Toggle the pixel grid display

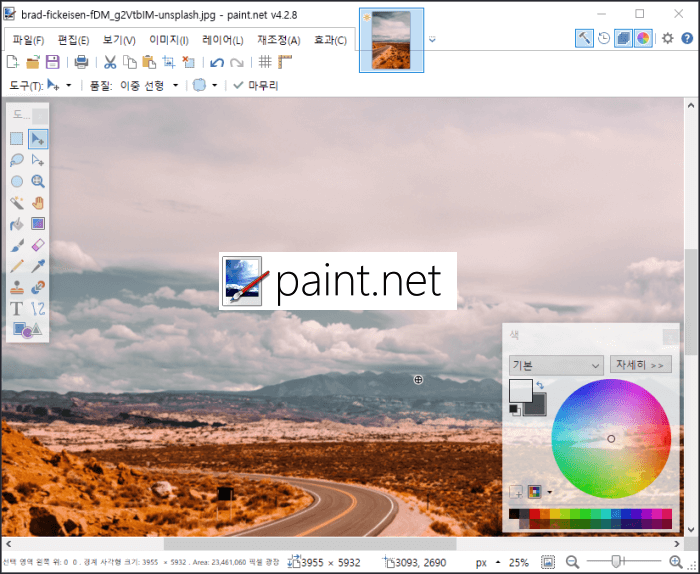point(265,62)
